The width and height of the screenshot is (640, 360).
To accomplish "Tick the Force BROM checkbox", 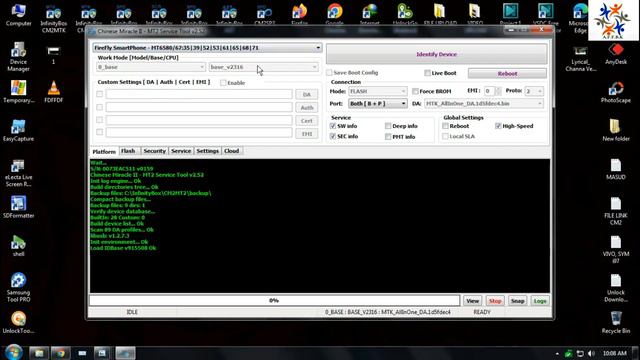I will [x=415, y=91].
